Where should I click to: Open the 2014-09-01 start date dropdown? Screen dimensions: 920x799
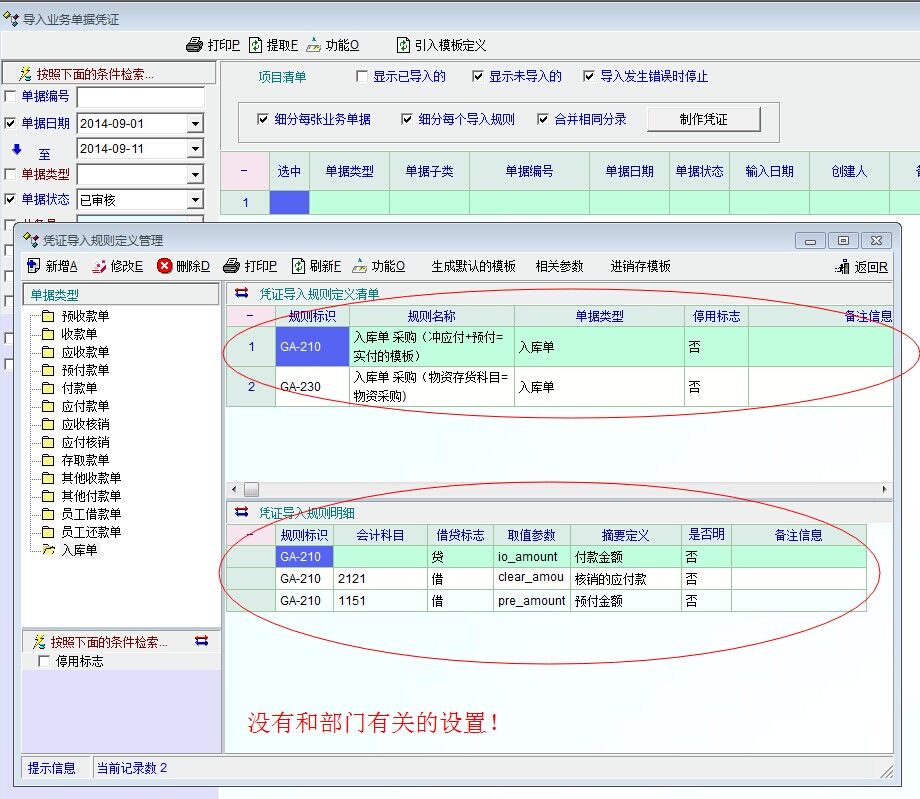pyautogui.click(x=195, y=124)
